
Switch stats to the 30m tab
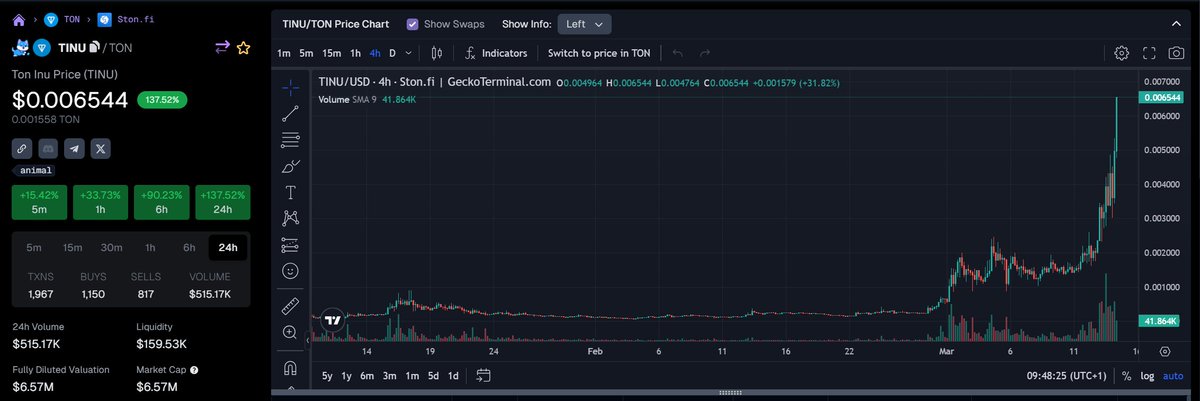point(111,247)
